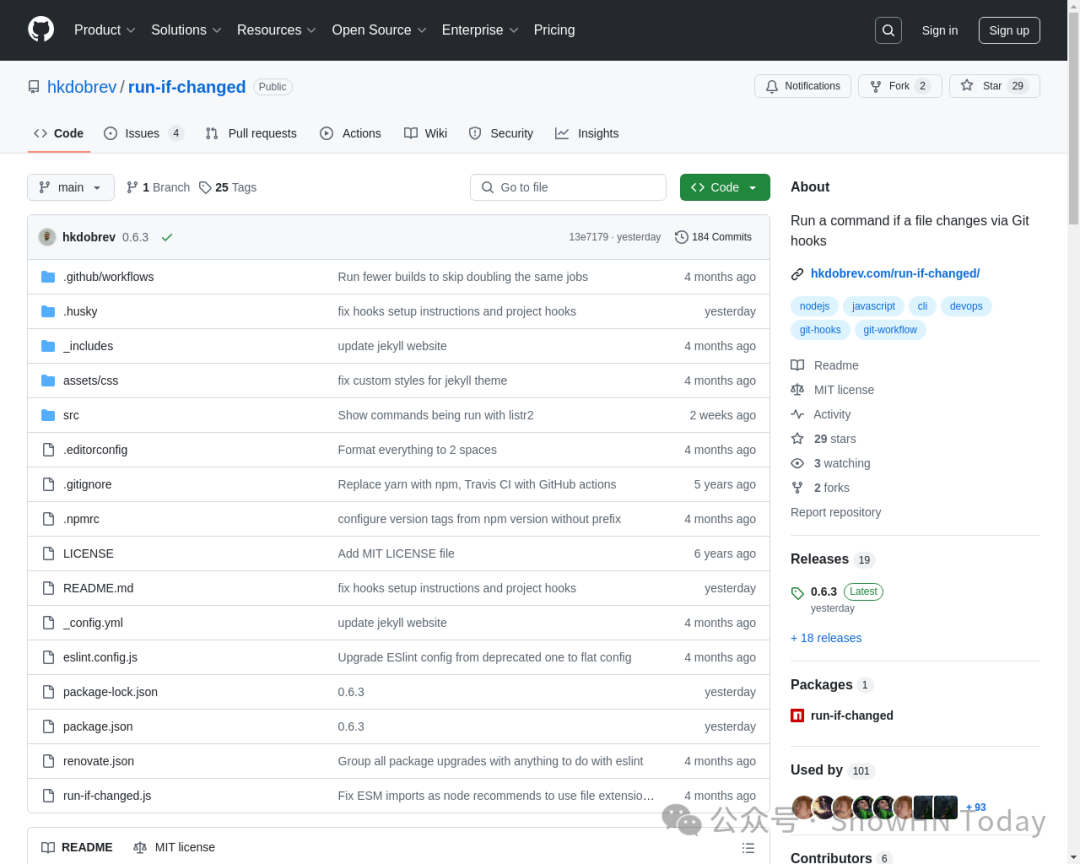This screenshot has height=864, width=1080.
Task: Click the fork icon next to 2 forks
Action: point(797,488)
